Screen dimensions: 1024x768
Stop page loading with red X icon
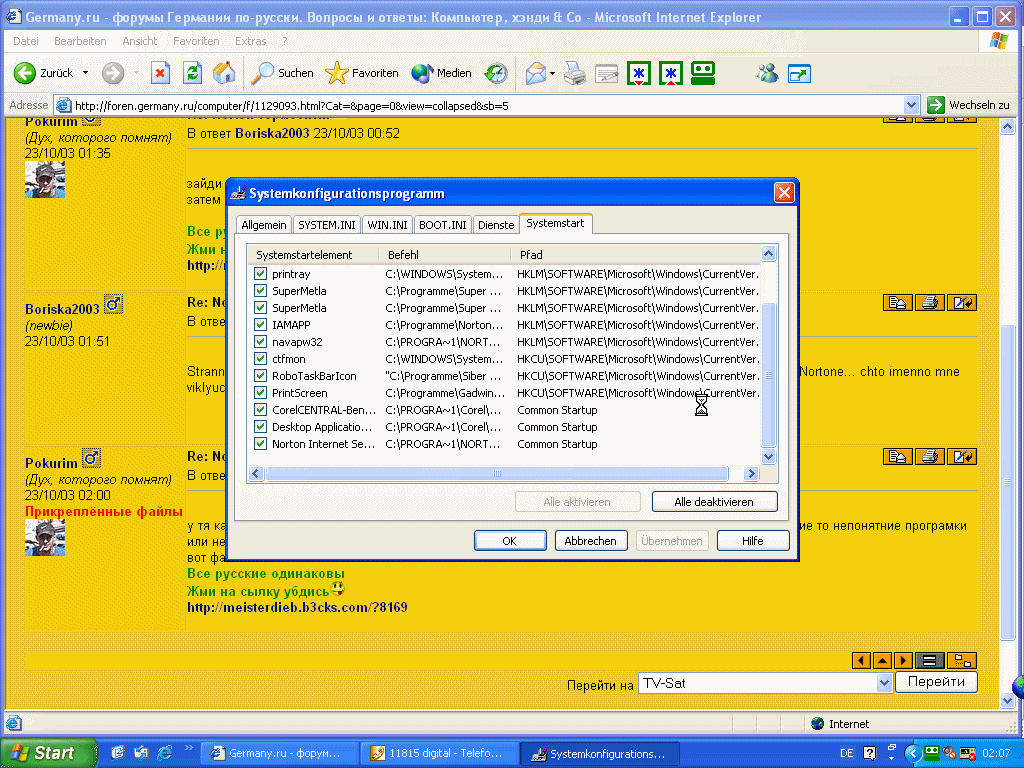click(x=160, y=73)
